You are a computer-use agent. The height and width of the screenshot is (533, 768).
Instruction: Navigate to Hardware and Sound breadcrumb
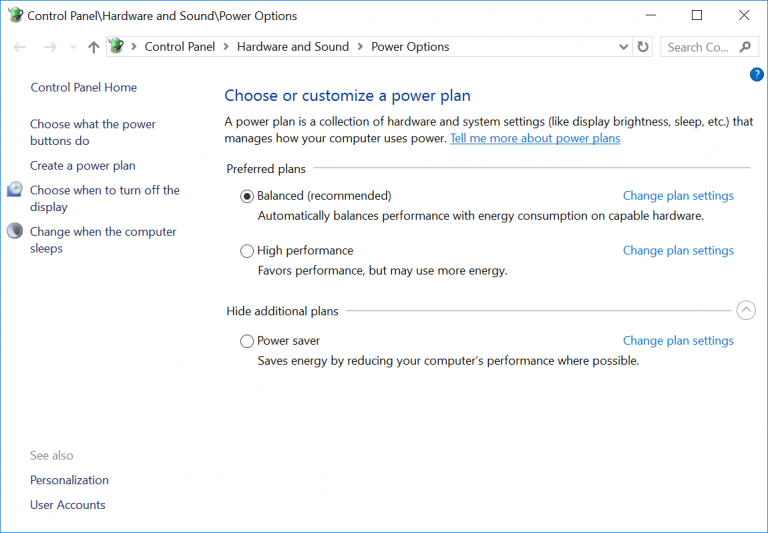click(x=292, y=47)
